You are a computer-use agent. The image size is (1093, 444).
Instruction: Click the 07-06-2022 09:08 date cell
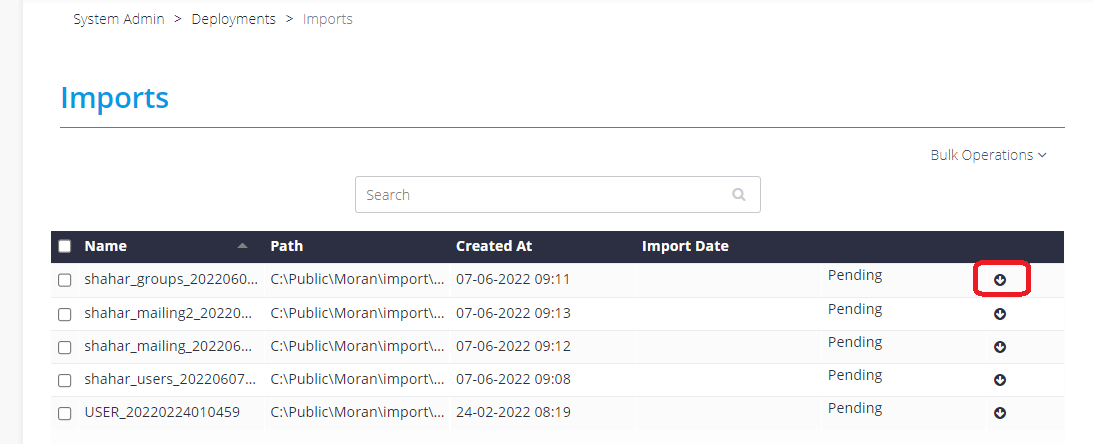click(513, 379)
